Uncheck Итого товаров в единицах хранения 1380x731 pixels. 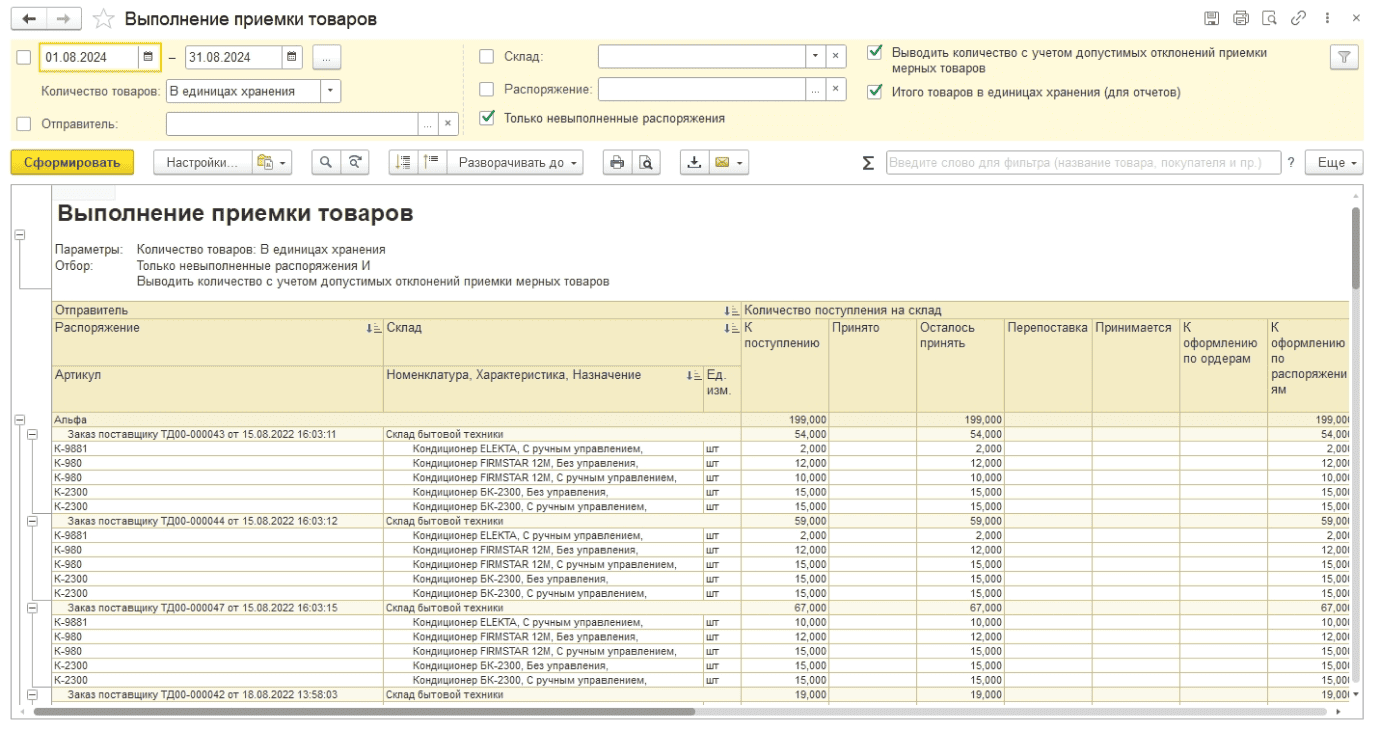click(875, 91)
